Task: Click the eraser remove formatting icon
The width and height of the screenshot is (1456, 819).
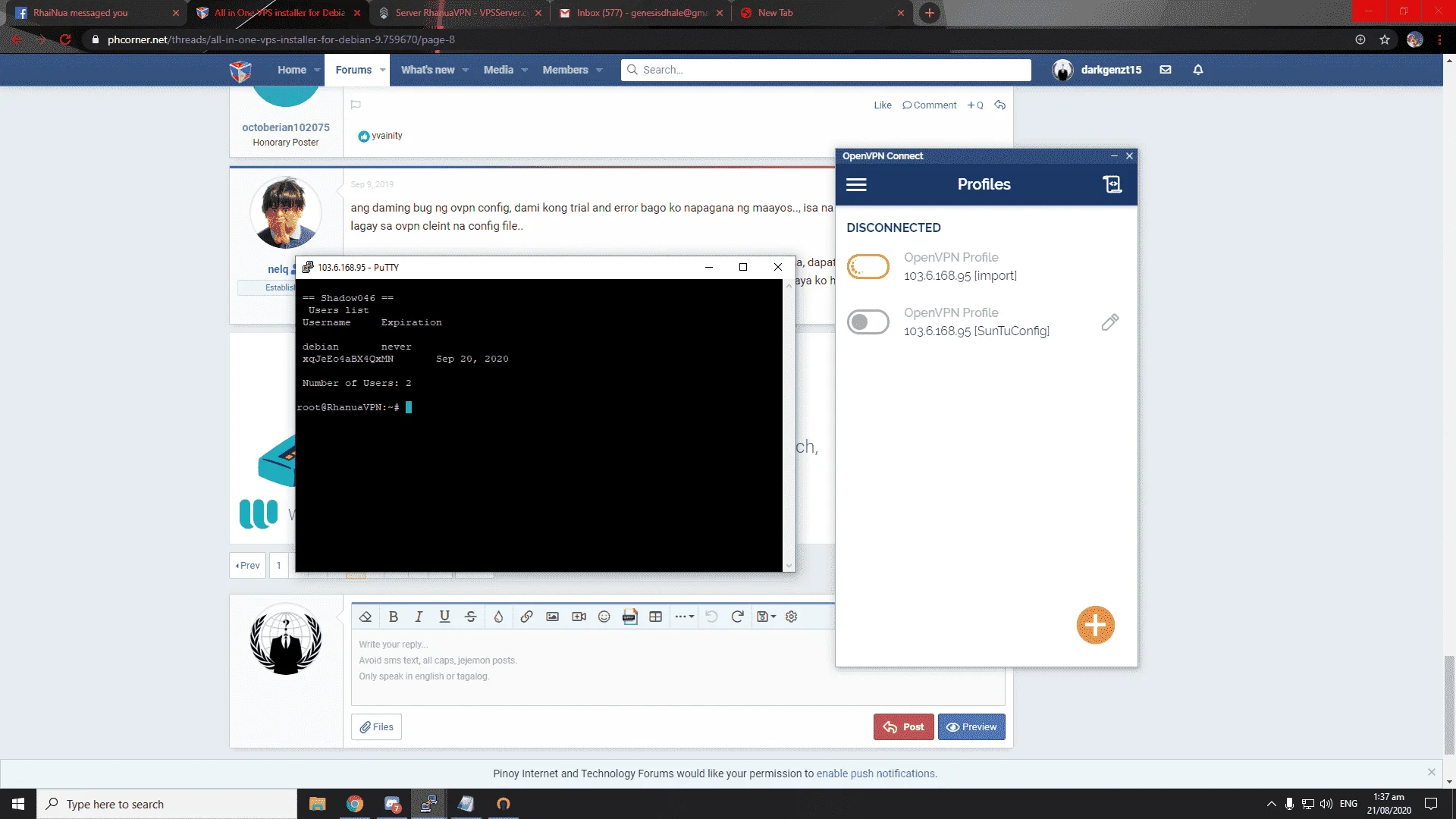Action: tap(366, 617)
